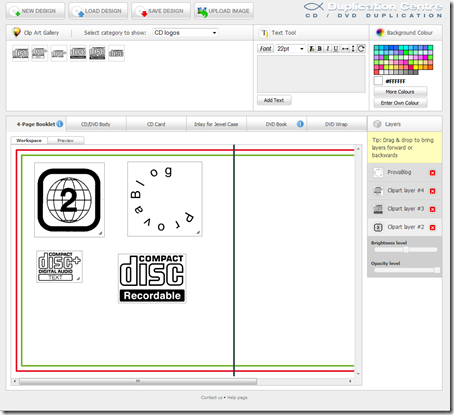
Task: Select the Preview sub-tab
Action: pos(66,140)
